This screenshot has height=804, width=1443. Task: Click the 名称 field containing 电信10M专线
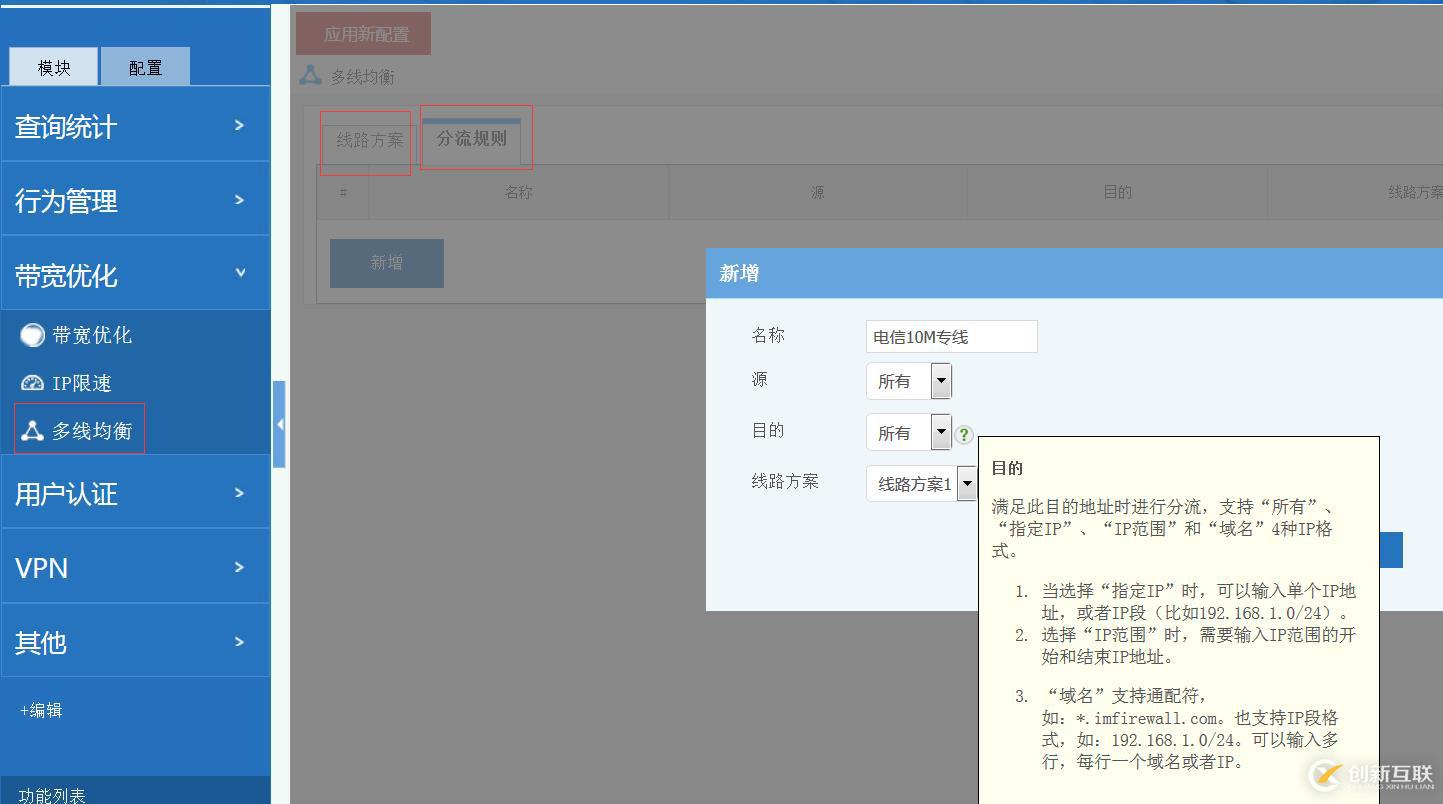pos(950,336)
